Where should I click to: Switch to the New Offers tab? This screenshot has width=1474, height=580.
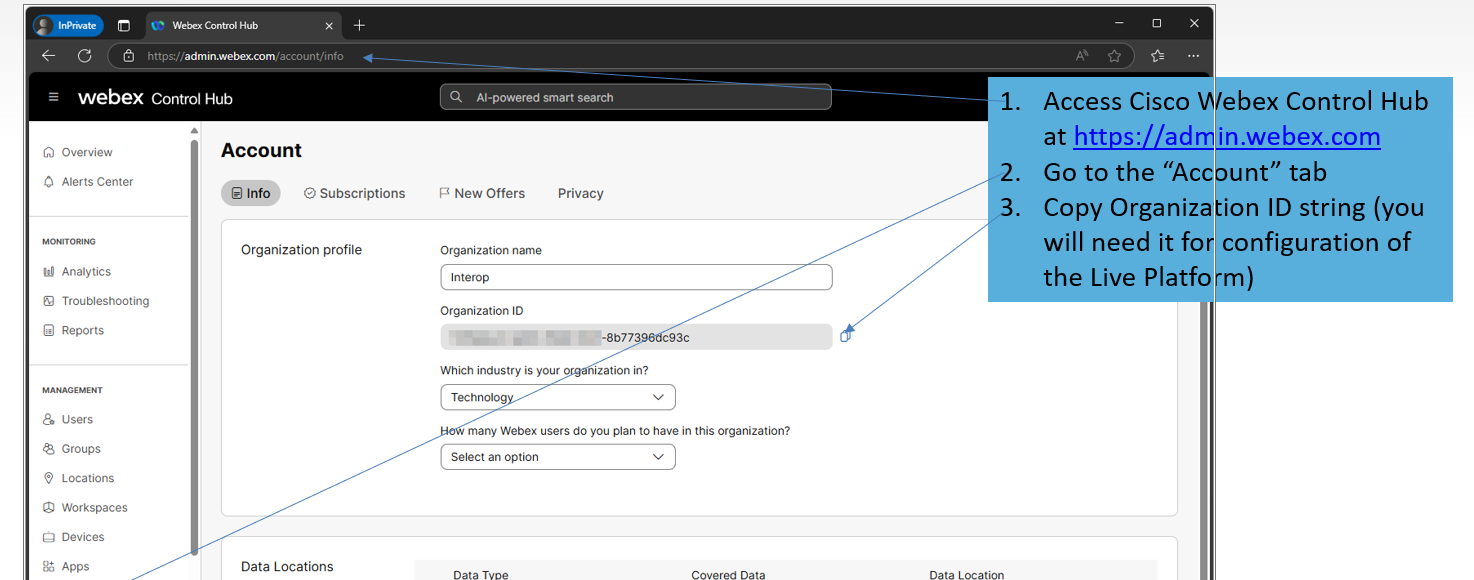click(482, 193)
